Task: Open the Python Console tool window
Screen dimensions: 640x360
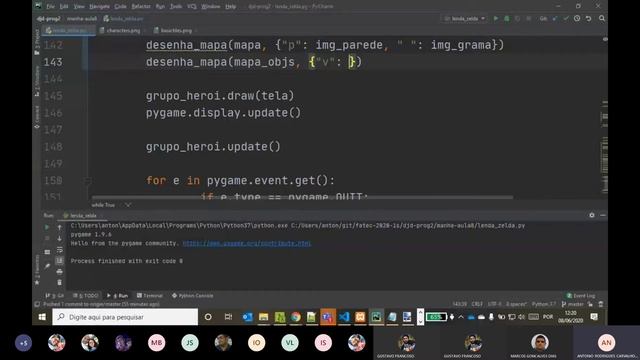Action: click(x=192, y=296)
